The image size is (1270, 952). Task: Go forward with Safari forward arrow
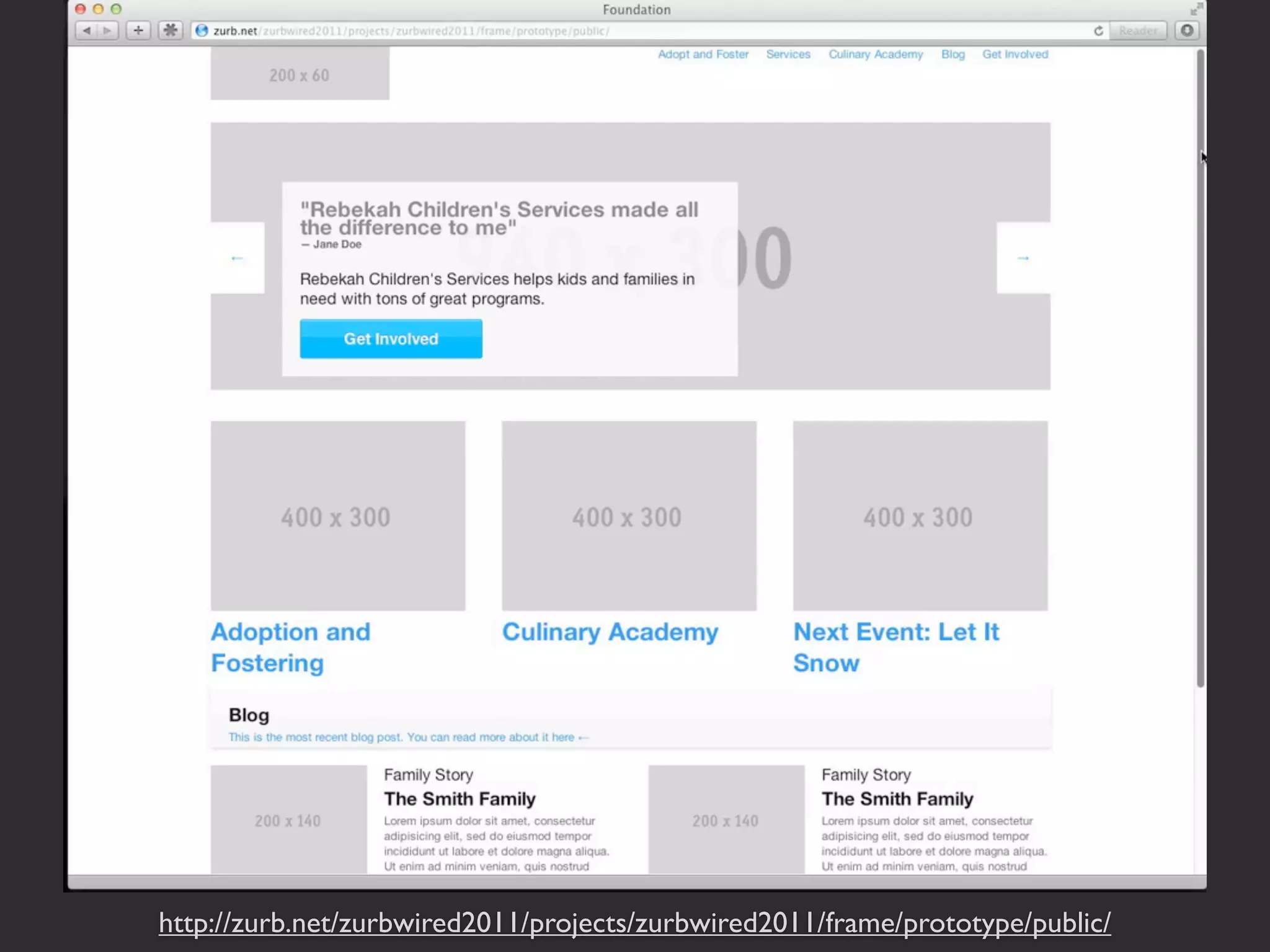(x=108, y=30)
